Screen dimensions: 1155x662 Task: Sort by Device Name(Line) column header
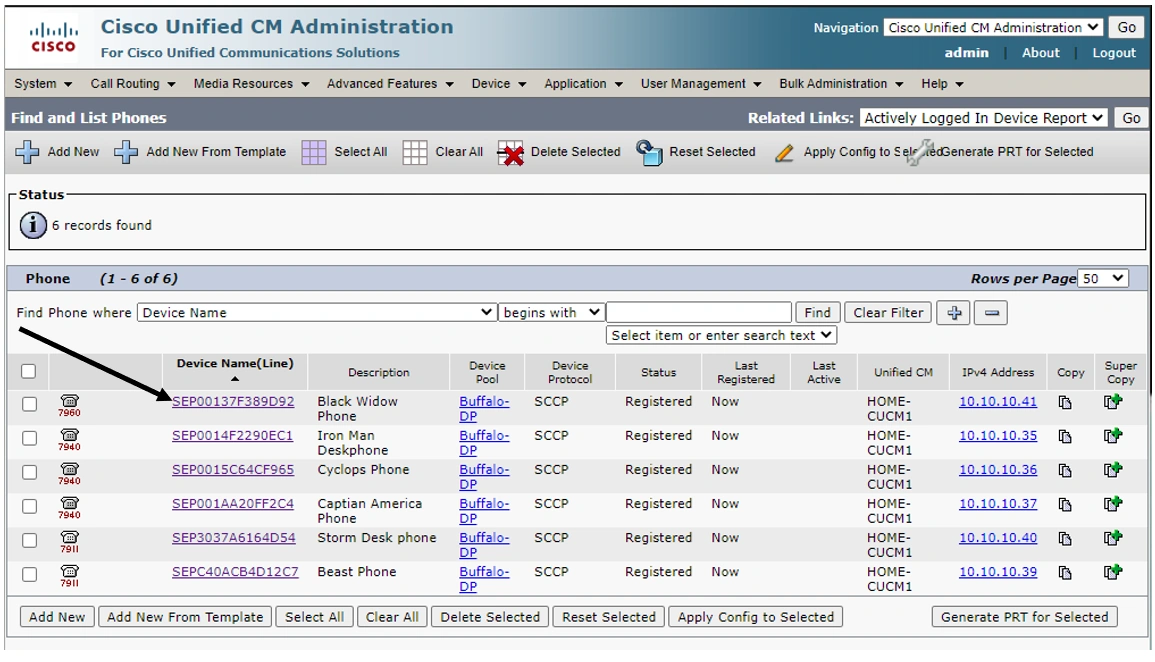[x=234, y=364]
